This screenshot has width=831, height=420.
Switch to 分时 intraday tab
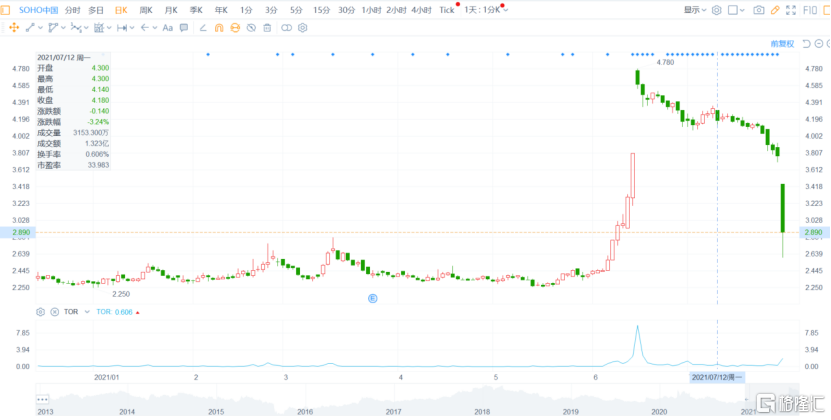click(x=73, y=10)
